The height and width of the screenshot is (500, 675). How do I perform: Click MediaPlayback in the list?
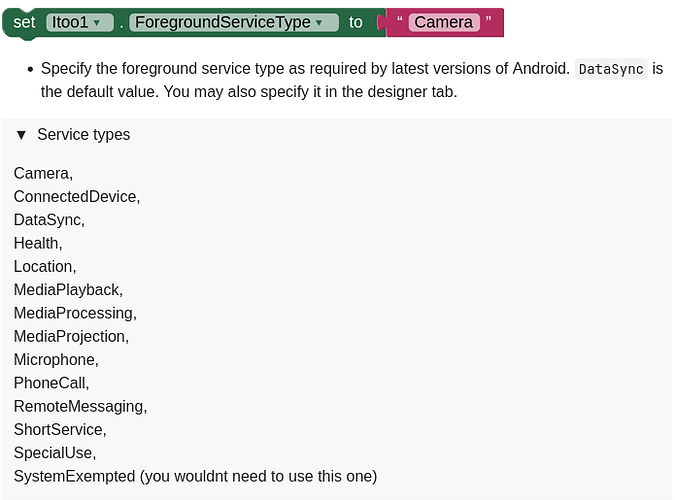pos(68,290)
